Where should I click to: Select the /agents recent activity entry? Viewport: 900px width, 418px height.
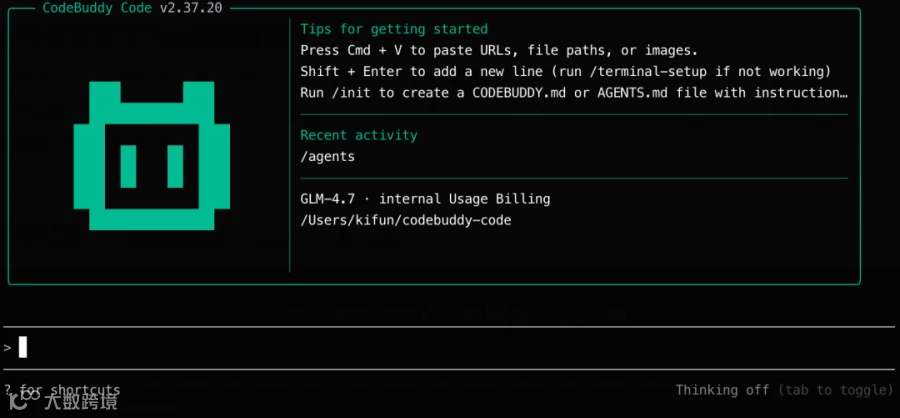coord(327,156)
